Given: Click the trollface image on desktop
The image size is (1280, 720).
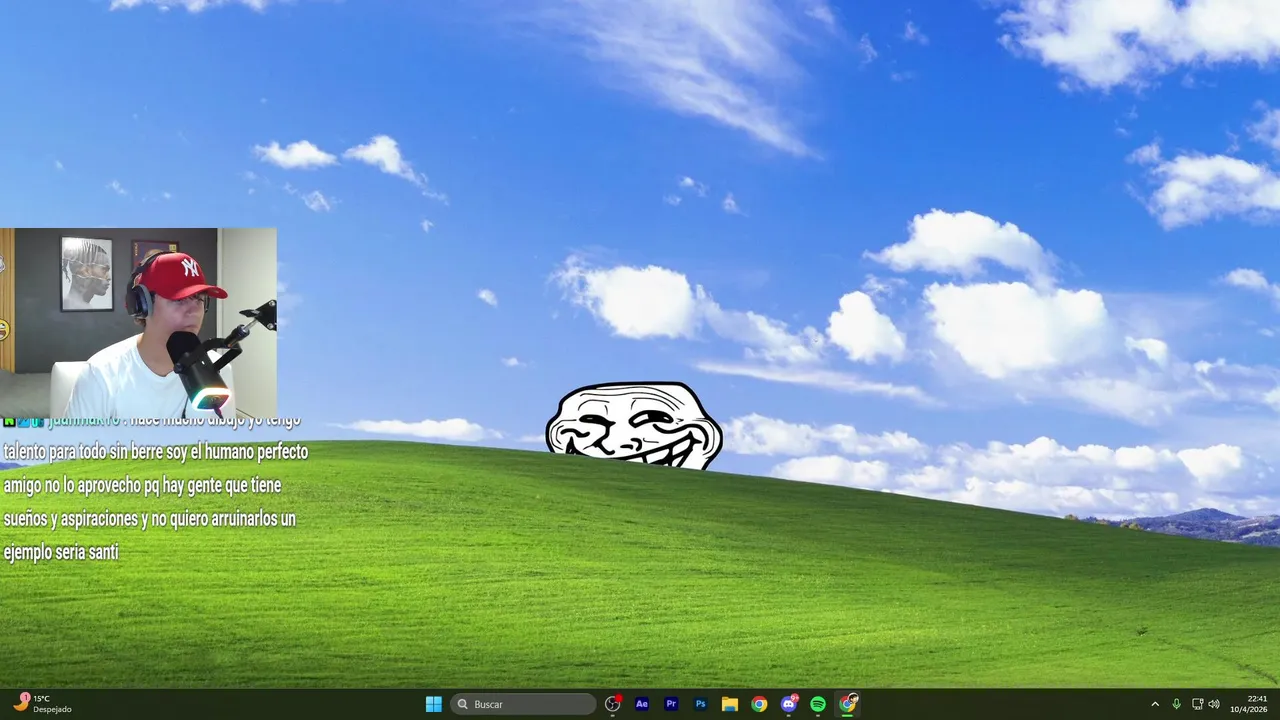Looking at the screenshot, I should pyautogui.click(x=634, y=425).
